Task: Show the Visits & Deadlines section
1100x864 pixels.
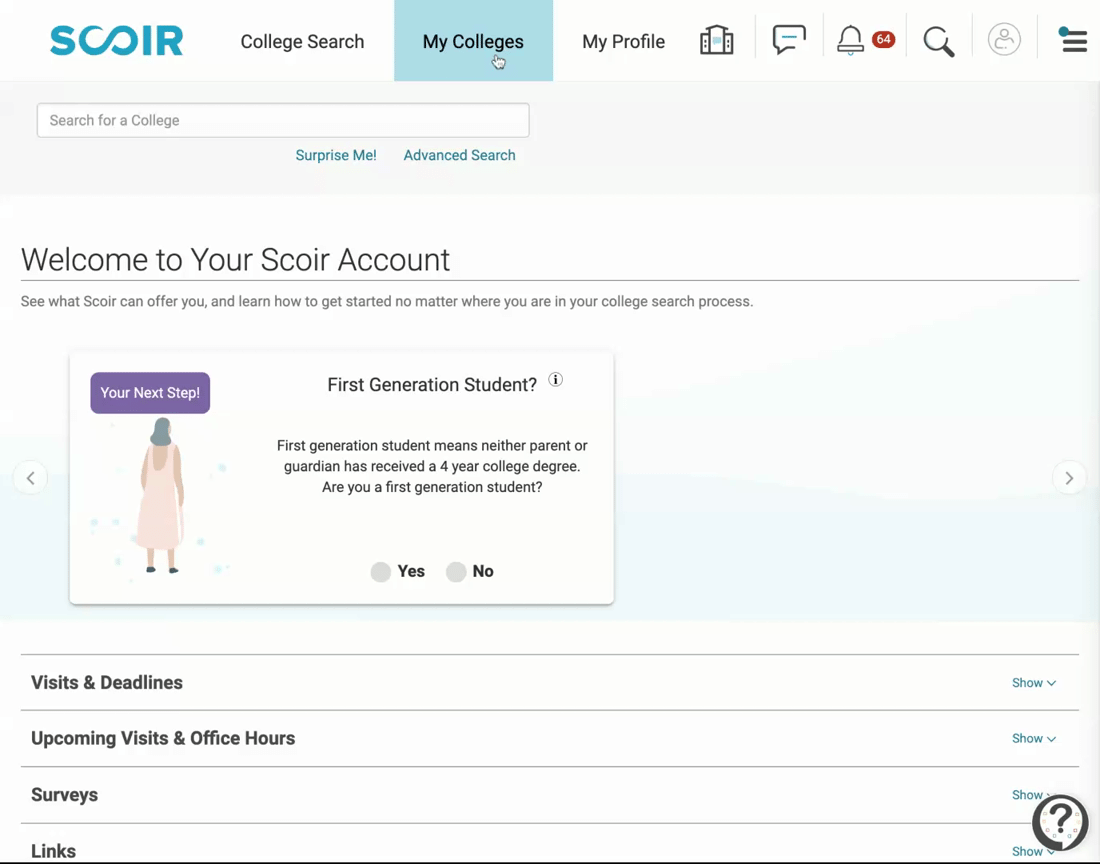Action: click(1033, 682)
